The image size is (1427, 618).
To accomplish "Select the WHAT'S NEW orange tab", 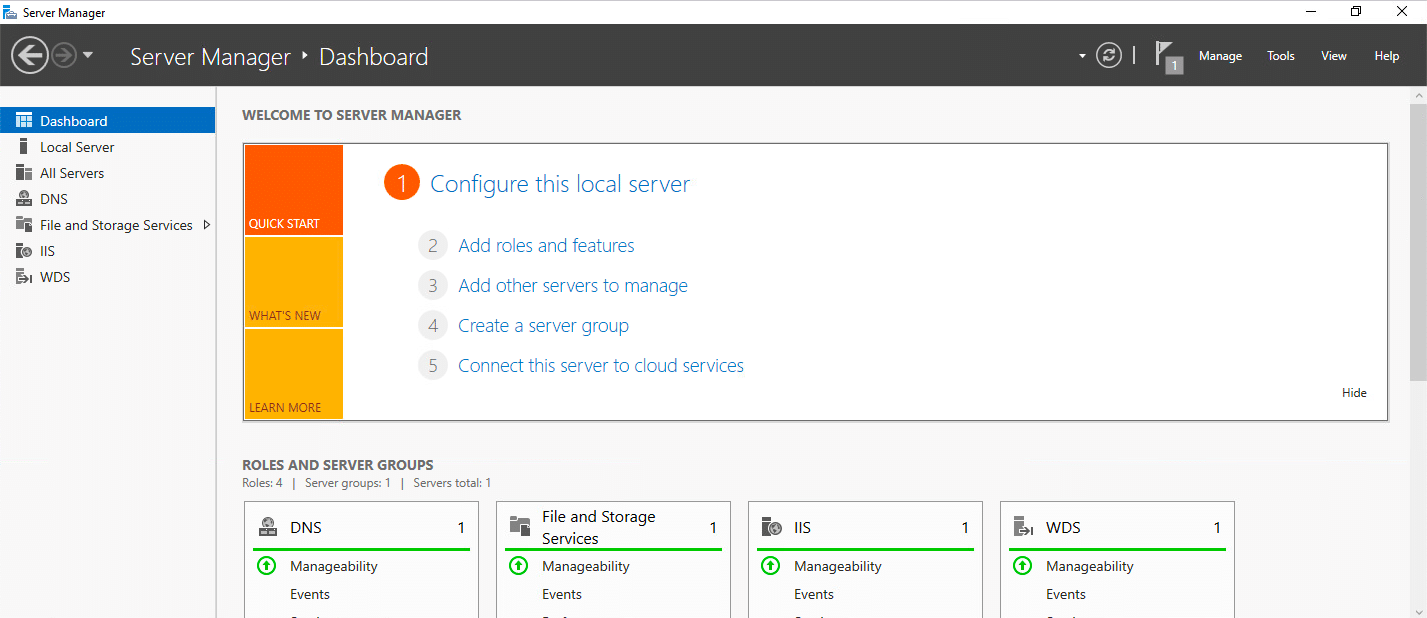I will pyautogui.click(x=293, y=283).
